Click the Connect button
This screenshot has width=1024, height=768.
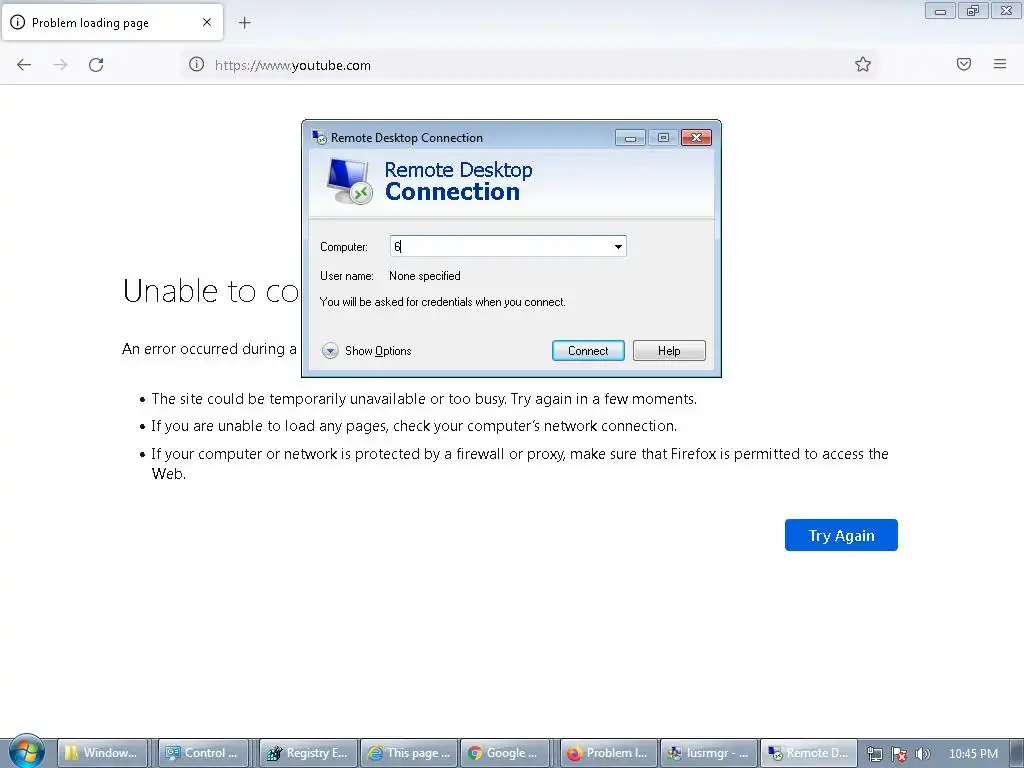click(x=588, y=351)
